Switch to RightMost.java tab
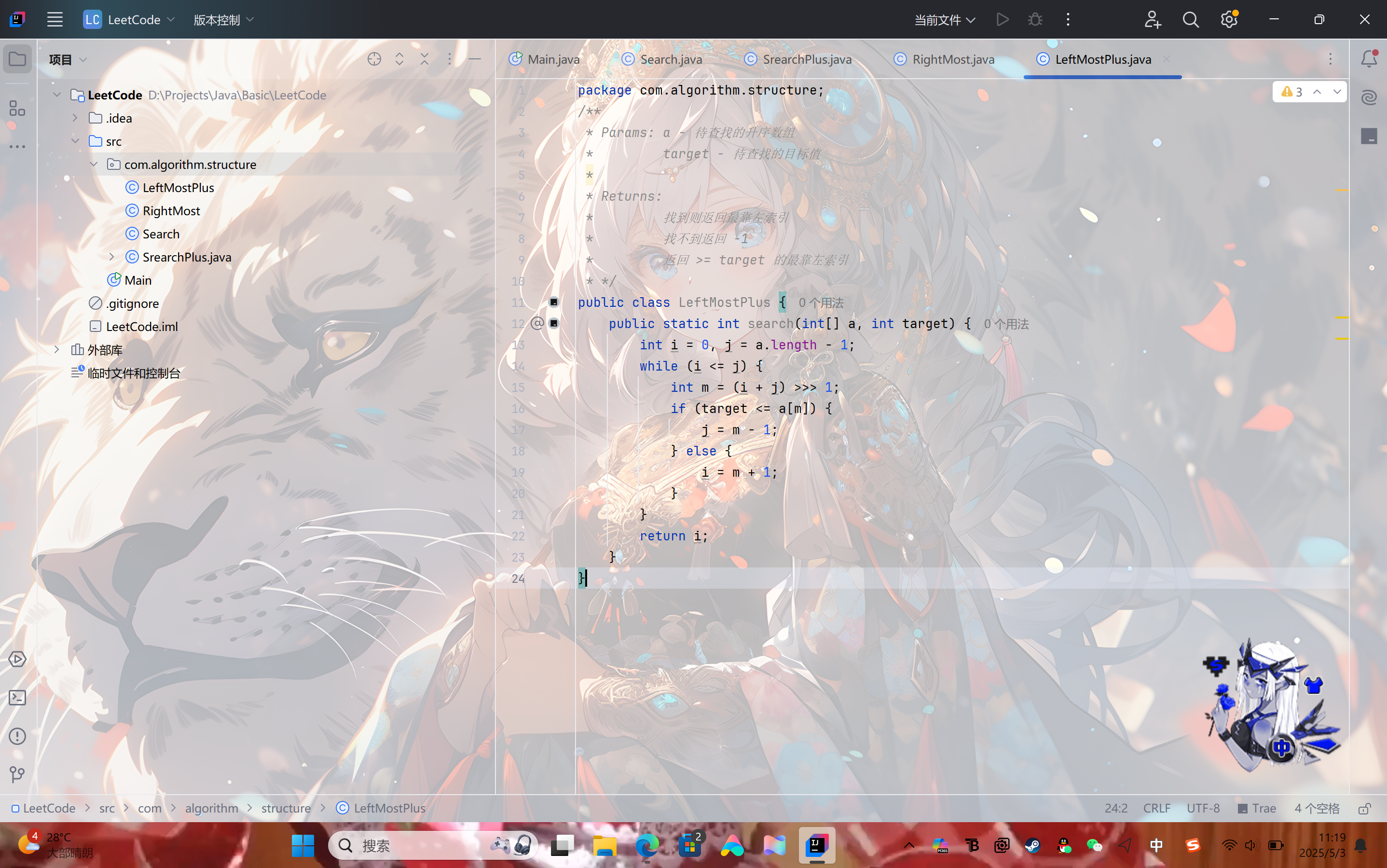Viewport: 1387px width, 868px height. (x=944, y=59)
